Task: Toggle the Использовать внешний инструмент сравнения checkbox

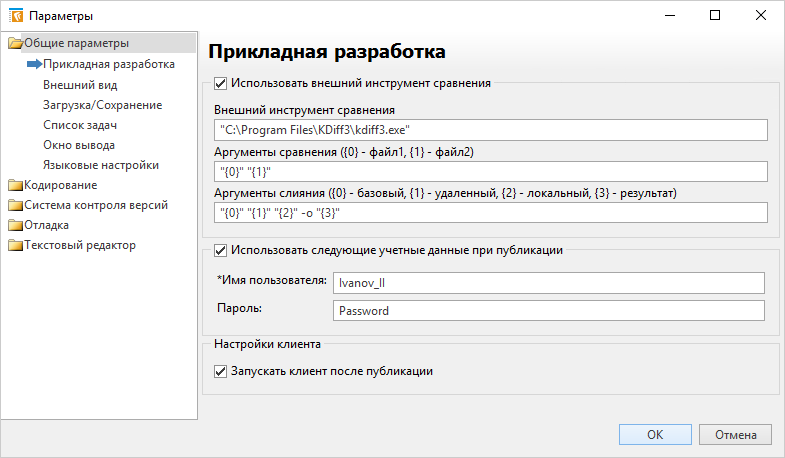Action: click(x=221, y=84)
